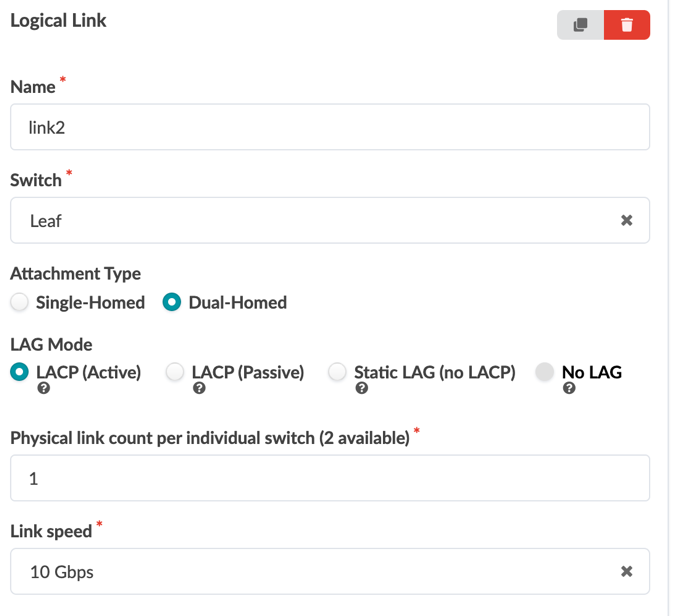Image resolution: width=677 pixels, height=616 pixels.
Task: Select the No LAG radio option
Action: [x=545, y=372]
